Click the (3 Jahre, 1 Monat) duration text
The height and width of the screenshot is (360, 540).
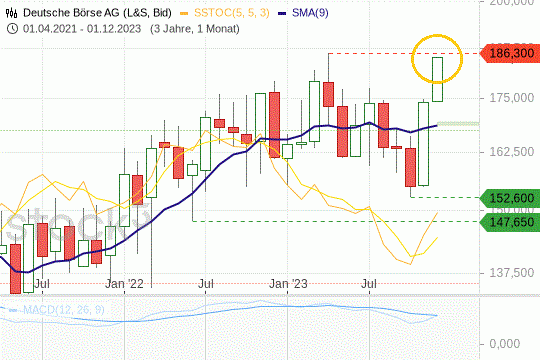pos(195,29)
